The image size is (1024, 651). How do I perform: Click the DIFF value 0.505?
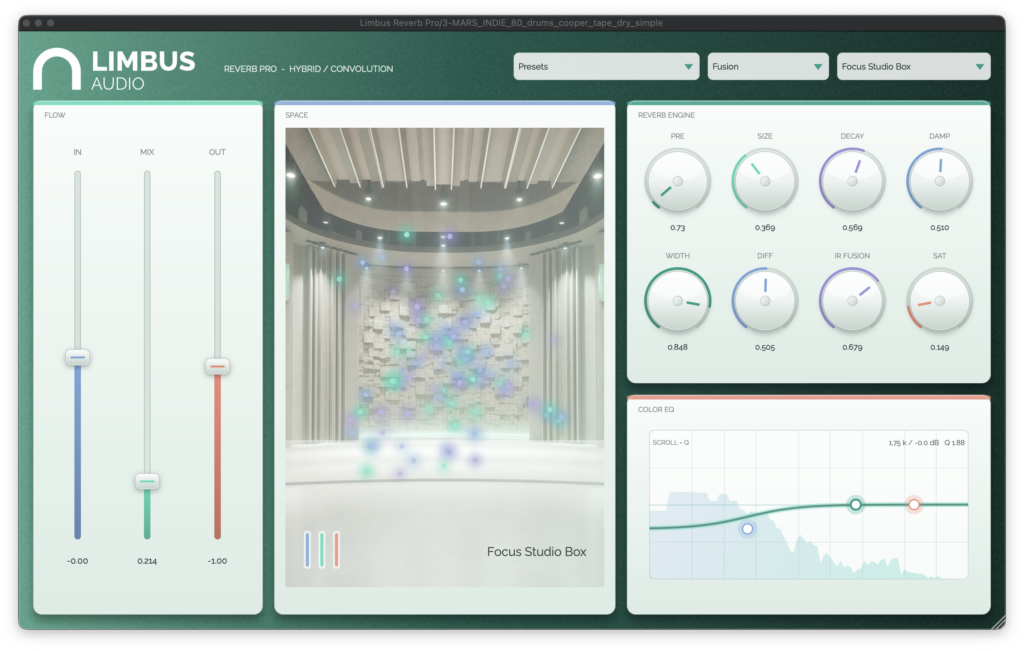point(765,347)
